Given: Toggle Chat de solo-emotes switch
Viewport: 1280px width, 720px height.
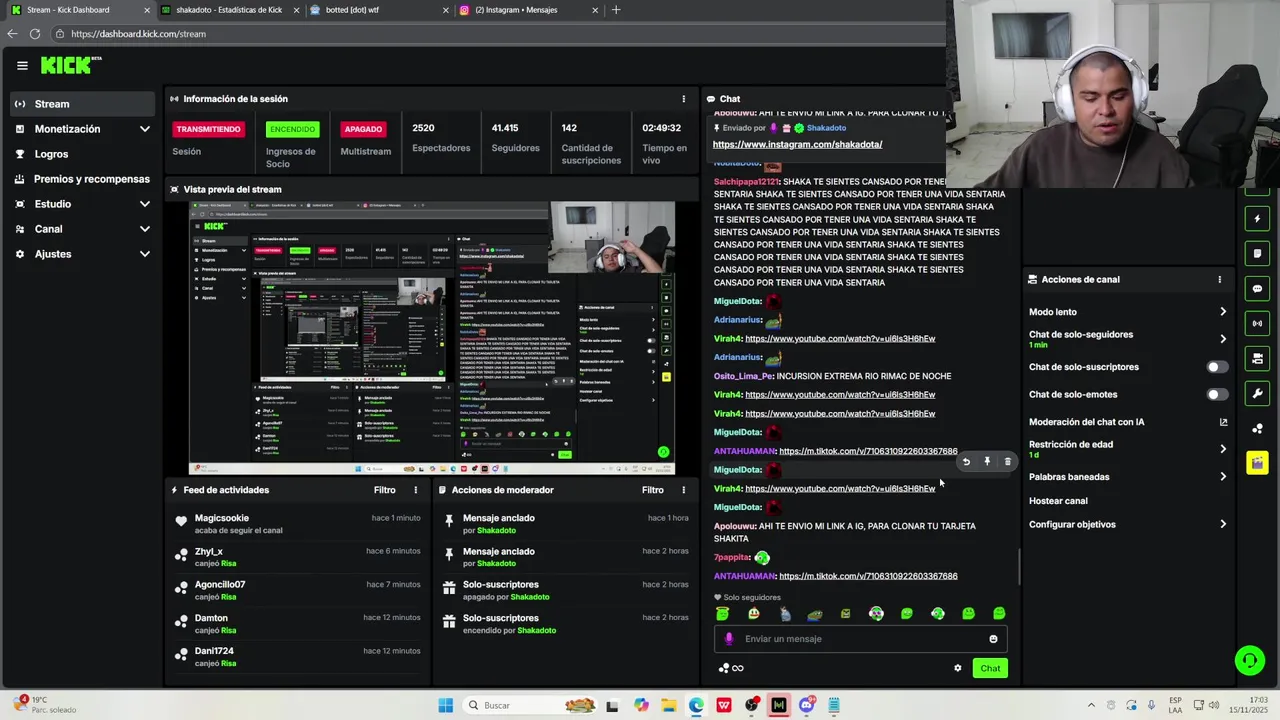Looking at the screenshot, I should (1217, 395).
